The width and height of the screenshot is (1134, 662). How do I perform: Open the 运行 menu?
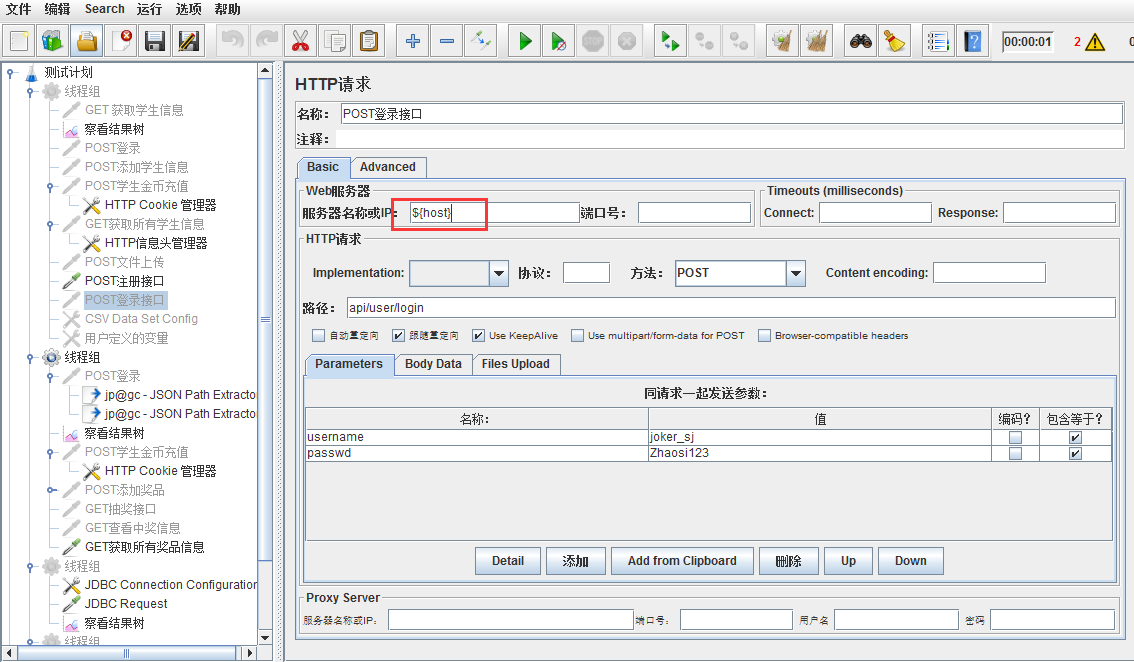coord(149,9)
